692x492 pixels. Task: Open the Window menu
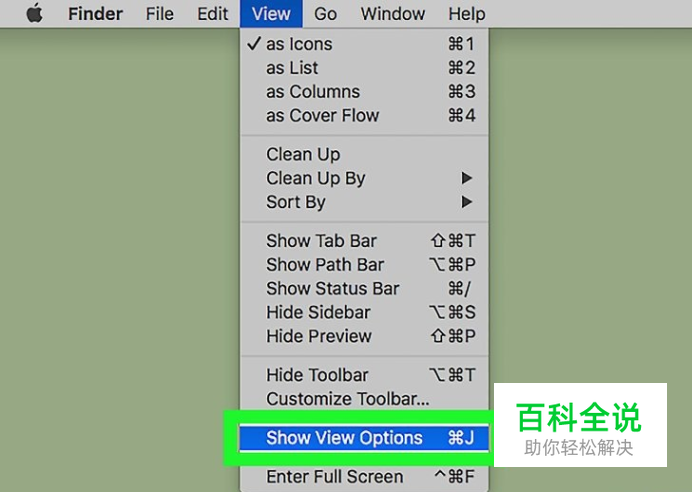(392, 14)
